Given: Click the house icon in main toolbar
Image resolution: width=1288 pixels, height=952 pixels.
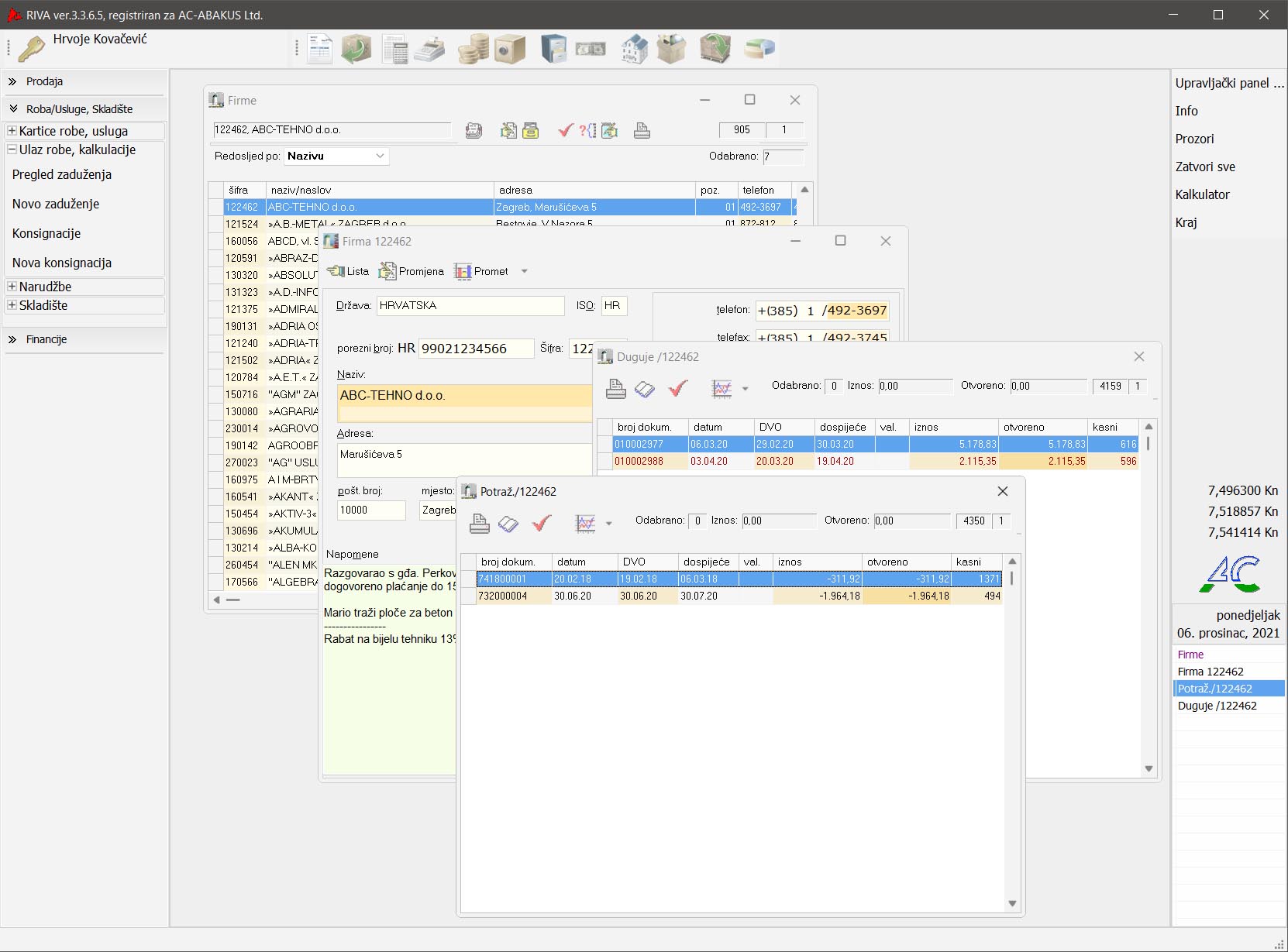Looking at the screenshot, I should click(634, 50).
